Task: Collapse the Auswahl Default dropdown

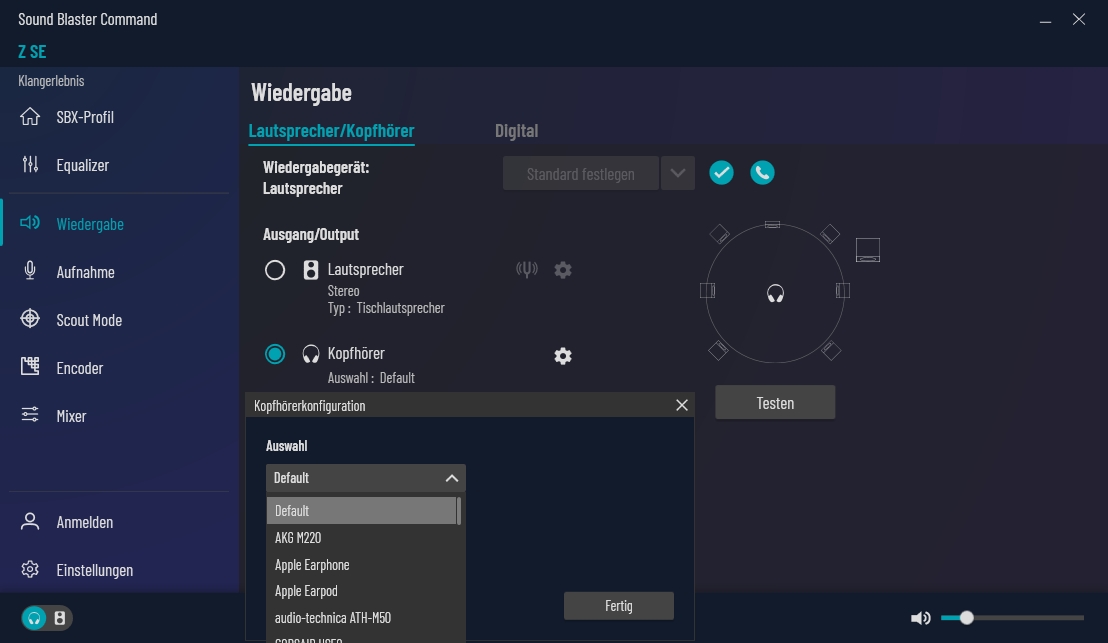Action: pyautogui.click(x=365, y=478)
